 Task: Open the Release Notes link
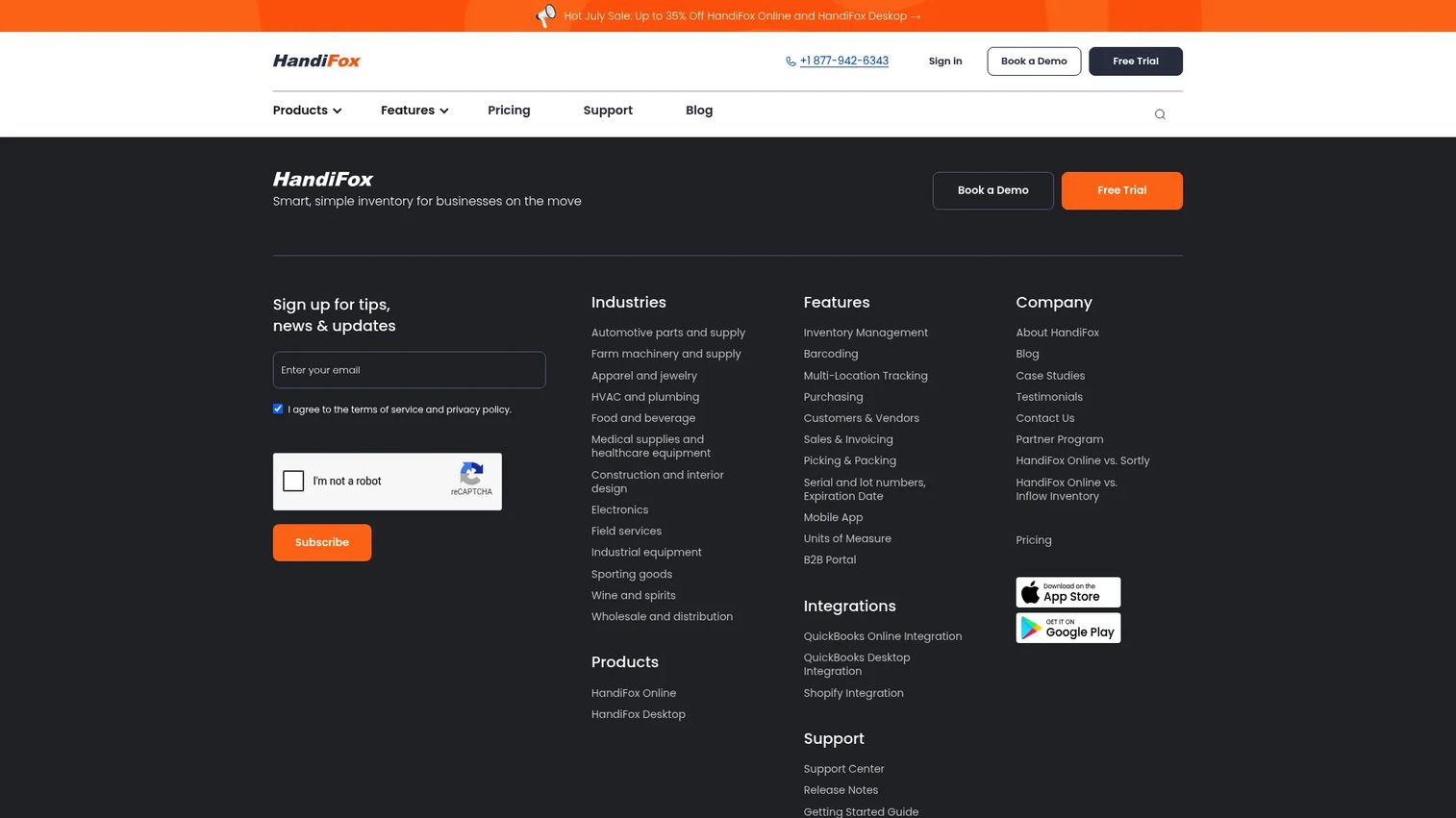(x=841, y=790)
